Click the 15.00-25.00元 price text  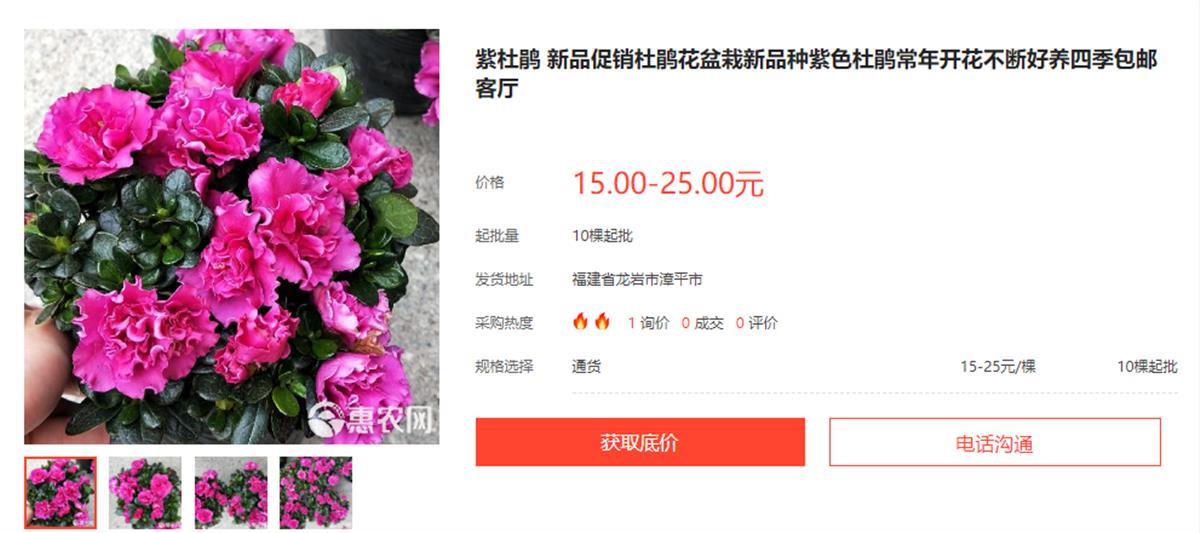click(668, 184)
